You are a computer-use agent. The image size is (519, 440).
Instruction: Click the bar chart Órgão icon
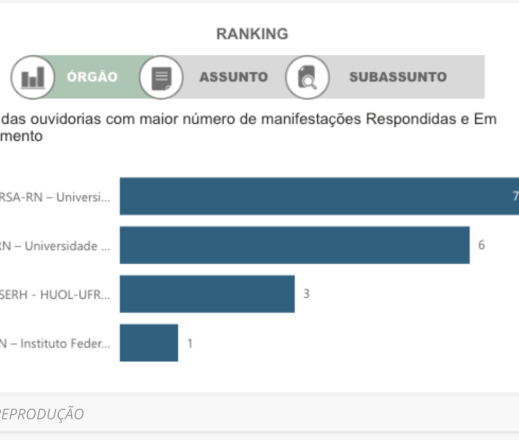(32, 77)
